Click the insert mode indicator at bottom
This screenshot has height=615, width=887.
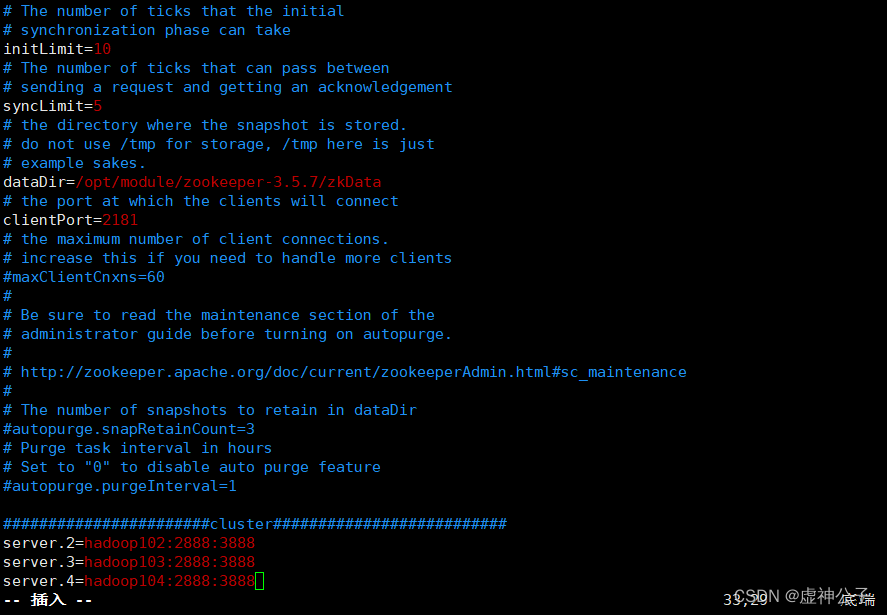[x=48, y=600]
